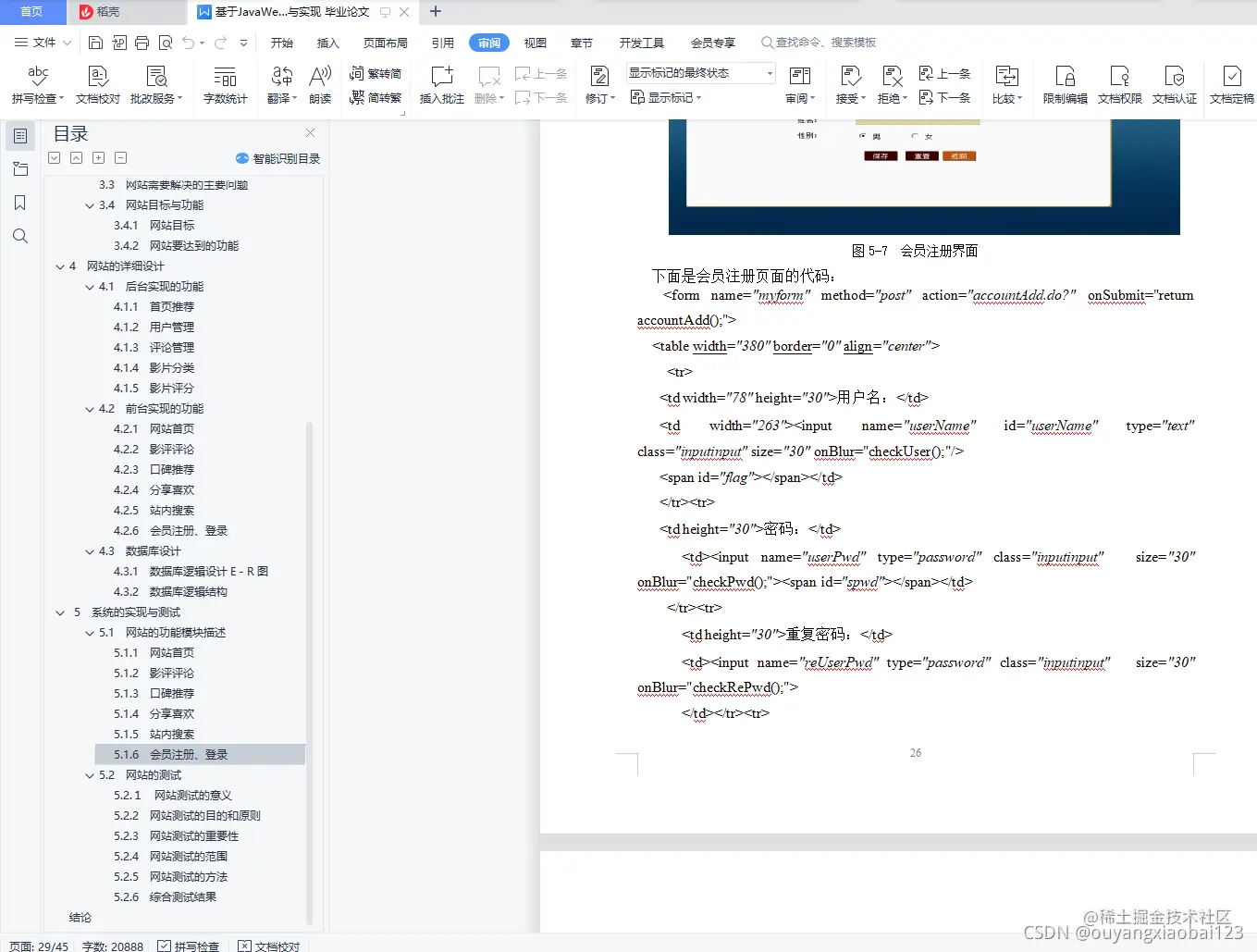
Task: Open Print Preview from quick toolbar
Action: (x=166, y=43)
